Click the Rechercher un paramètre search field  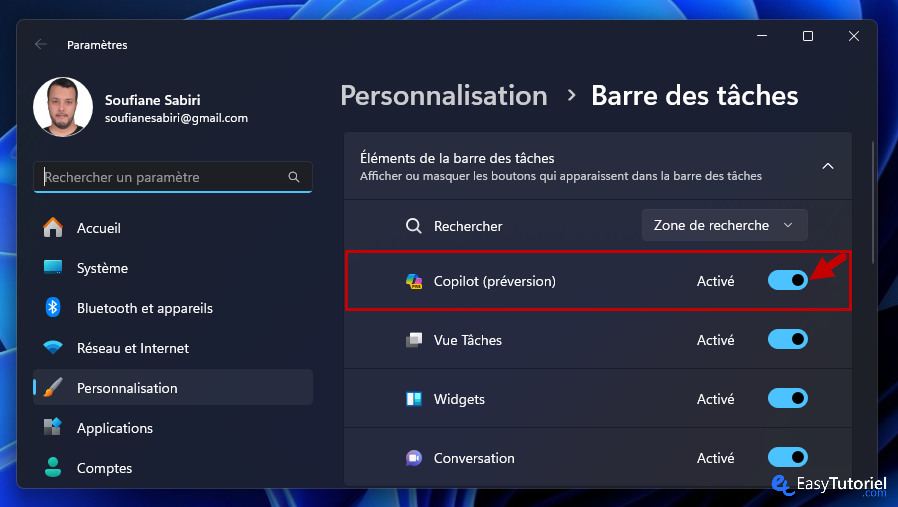[x=173, y=177]
